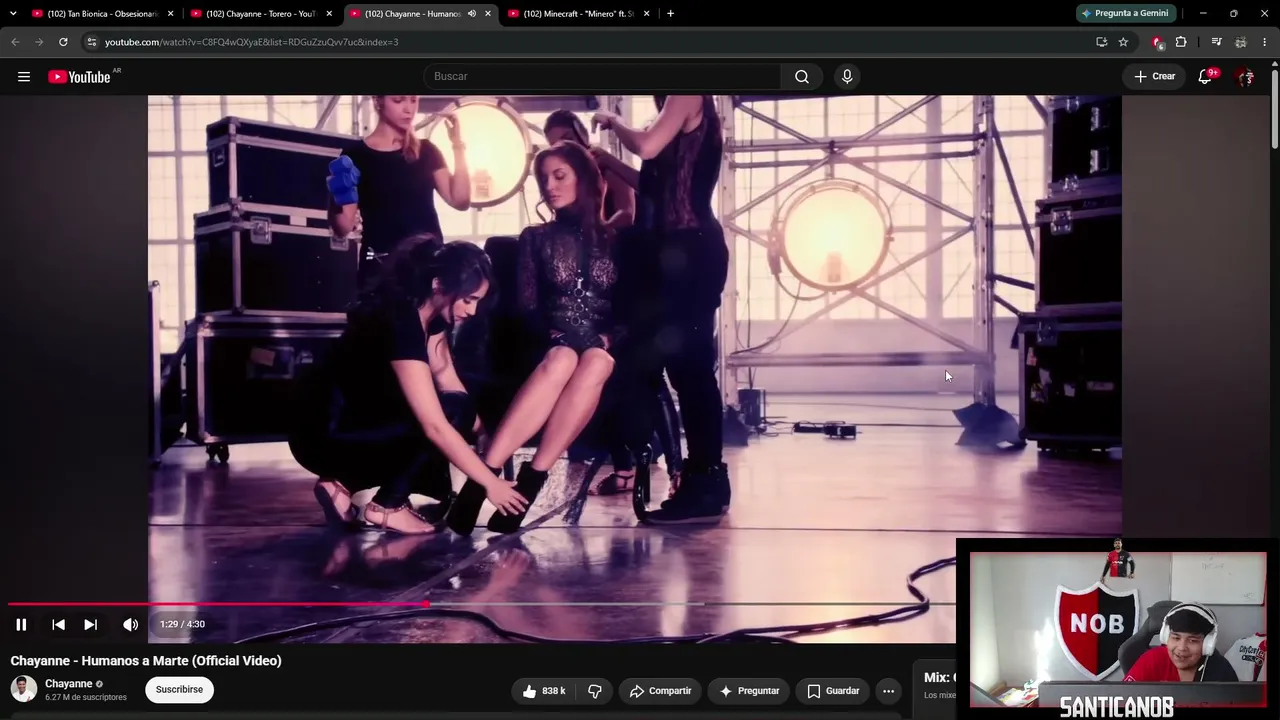Image resolution: width=1280 pixels, height=720 pixels.
Task: Mute the video using the speaker icon
Action: point(130,624)
